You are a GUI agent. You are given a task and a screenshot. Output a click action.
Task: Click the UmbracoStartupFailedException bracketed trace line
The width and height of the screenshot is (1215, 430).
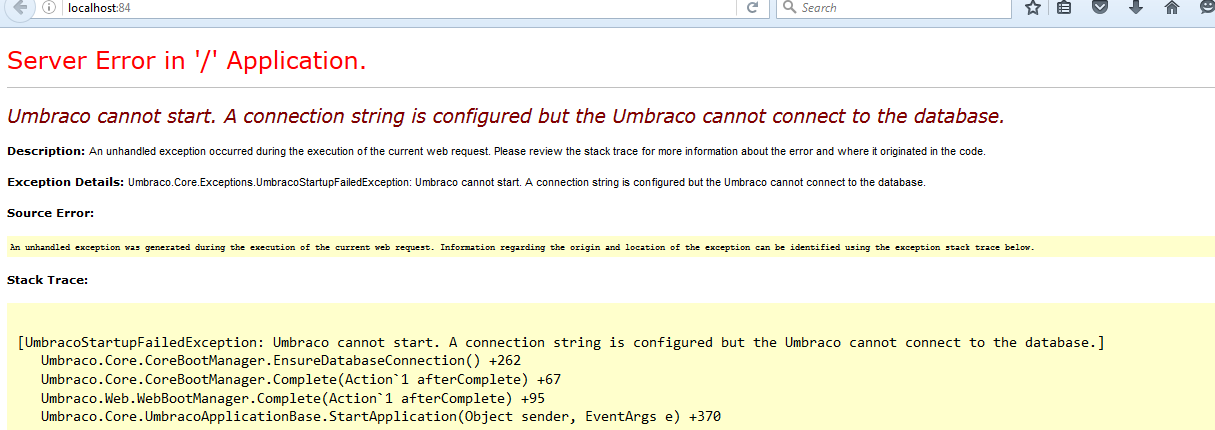(561, 342)
